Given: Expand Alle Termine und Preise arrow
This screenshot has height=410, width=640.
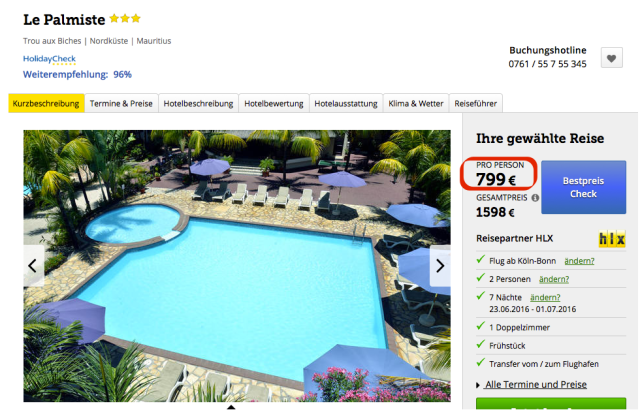Looking at the screenshot, I should tap(478, 385).
